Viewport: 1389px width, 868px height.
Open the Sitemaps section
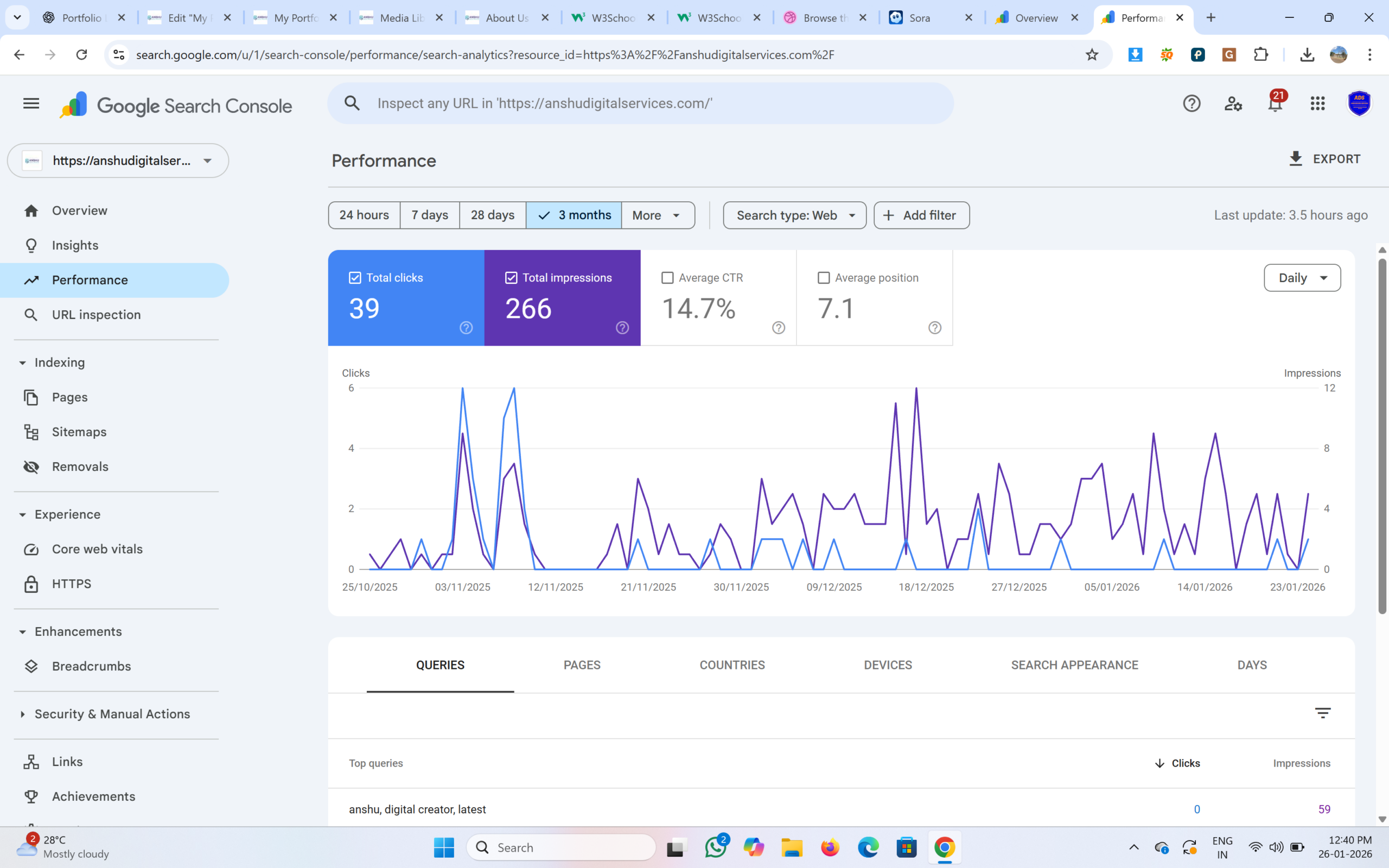coord(79,432)
